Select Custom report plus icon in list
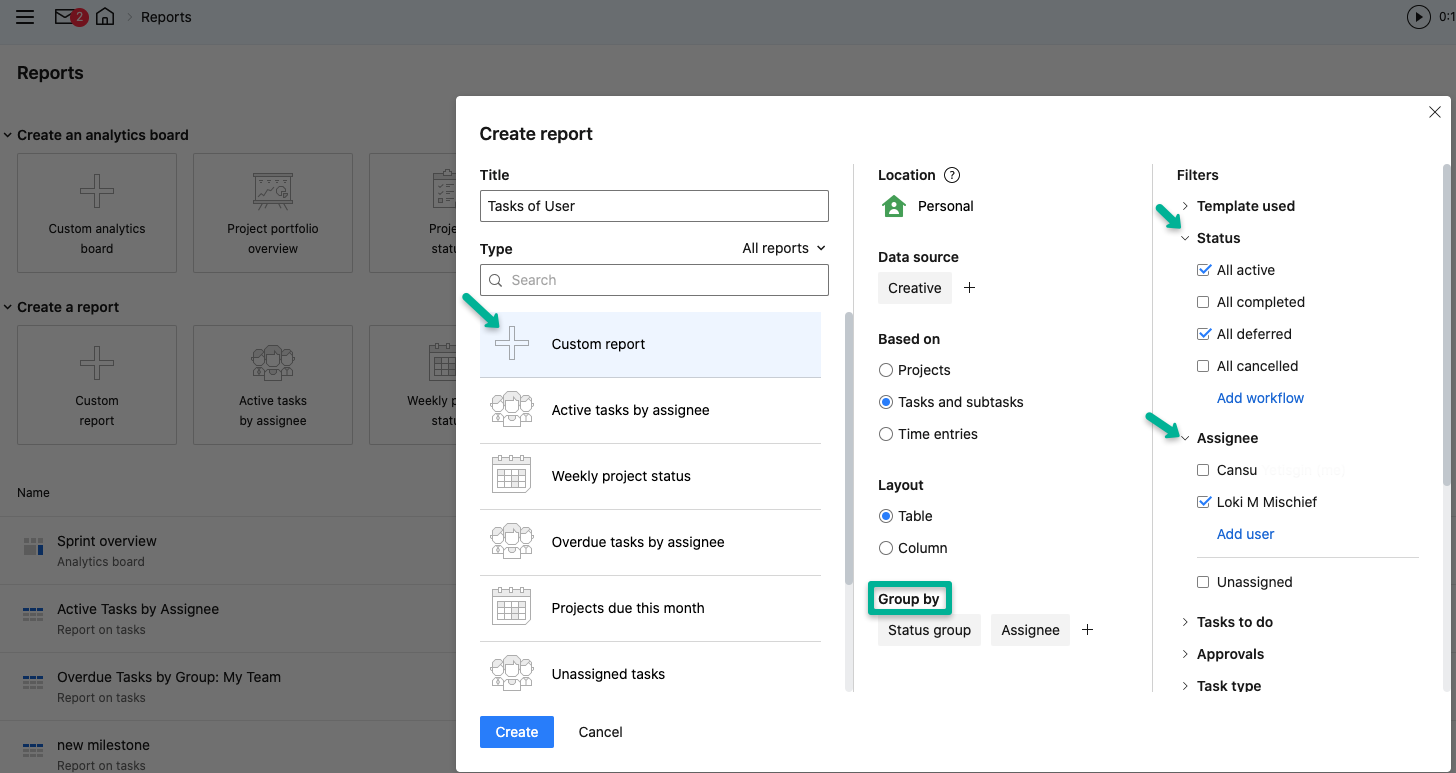The image size is (1456, 773). [x=512, y=344]
